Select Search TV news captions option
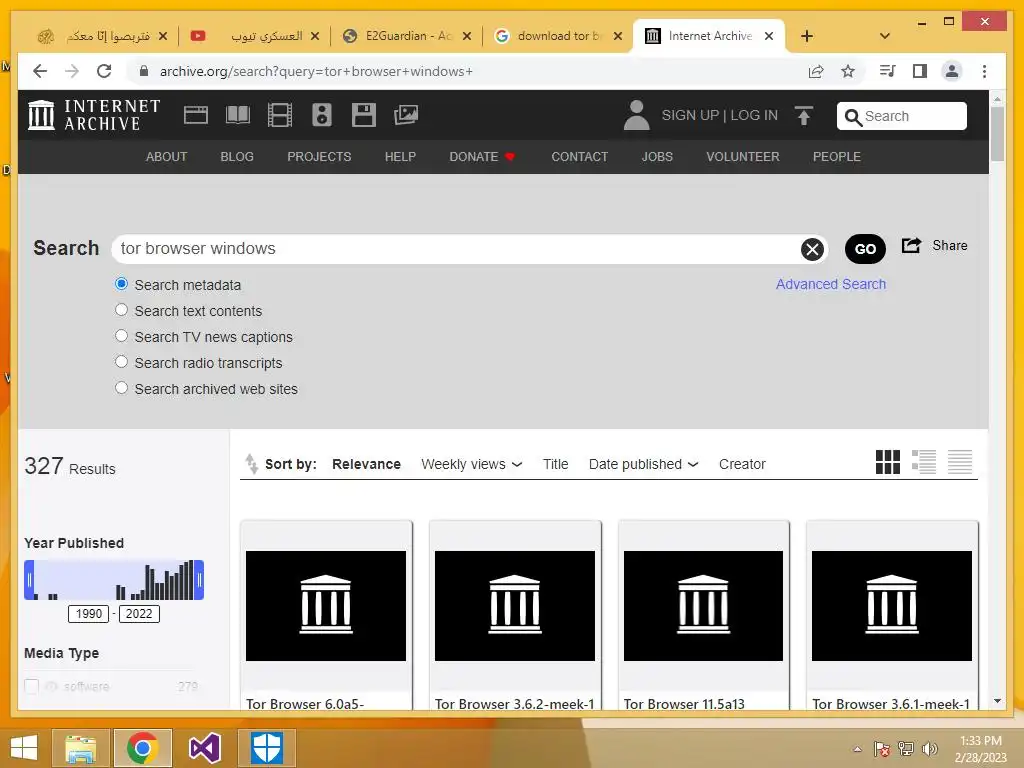1024x768 pixels. (121, 336)
